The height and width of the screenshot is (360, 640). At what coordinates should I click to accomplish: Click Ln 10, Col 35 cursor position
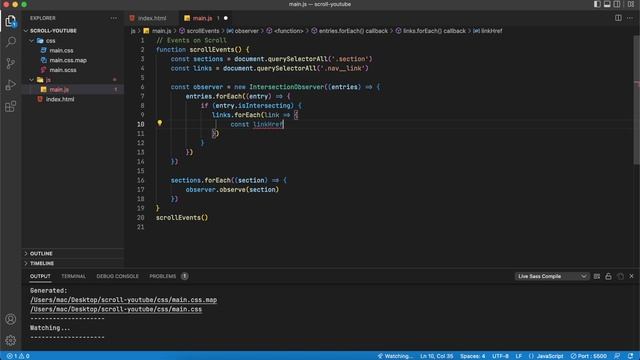pyautogui.click(x=437, y=356)
